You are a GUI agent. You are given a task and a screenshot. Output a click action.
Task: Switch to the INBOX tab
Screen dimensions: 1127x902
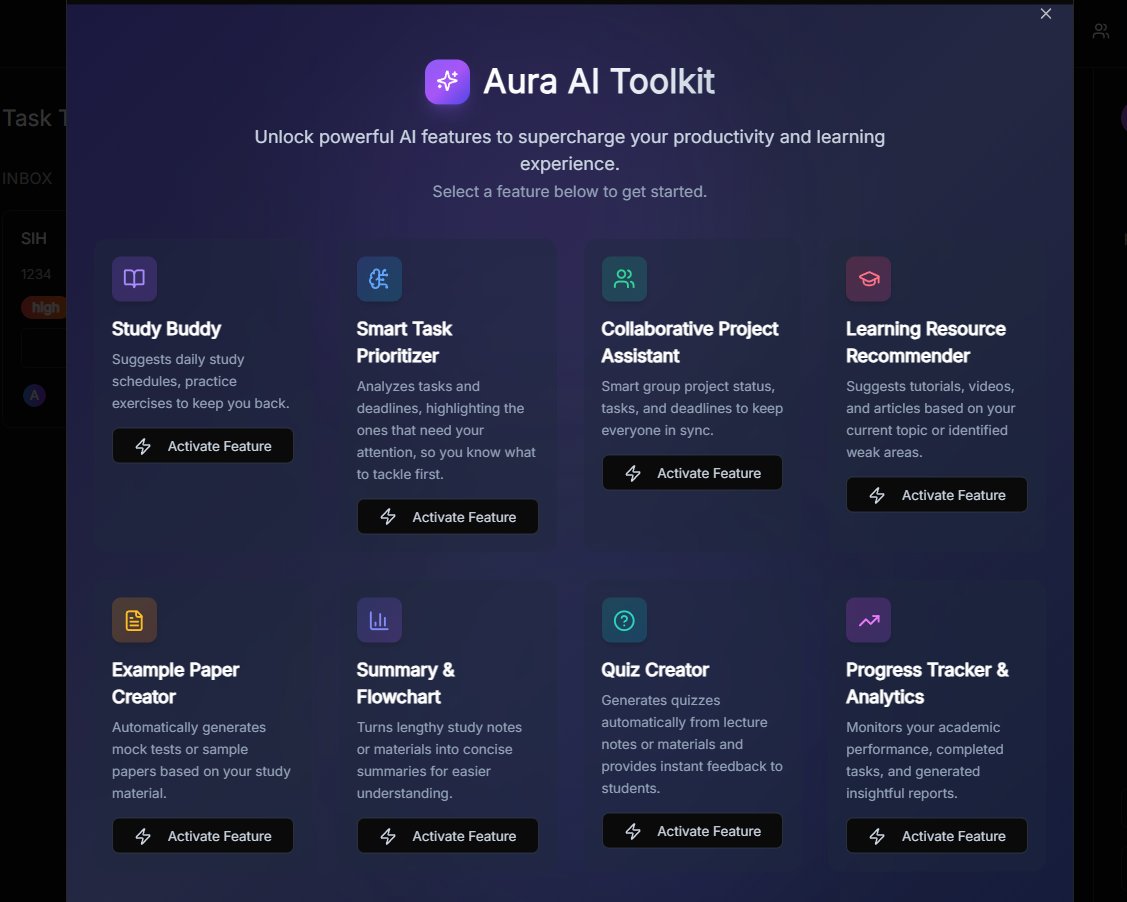click(26, 178)
